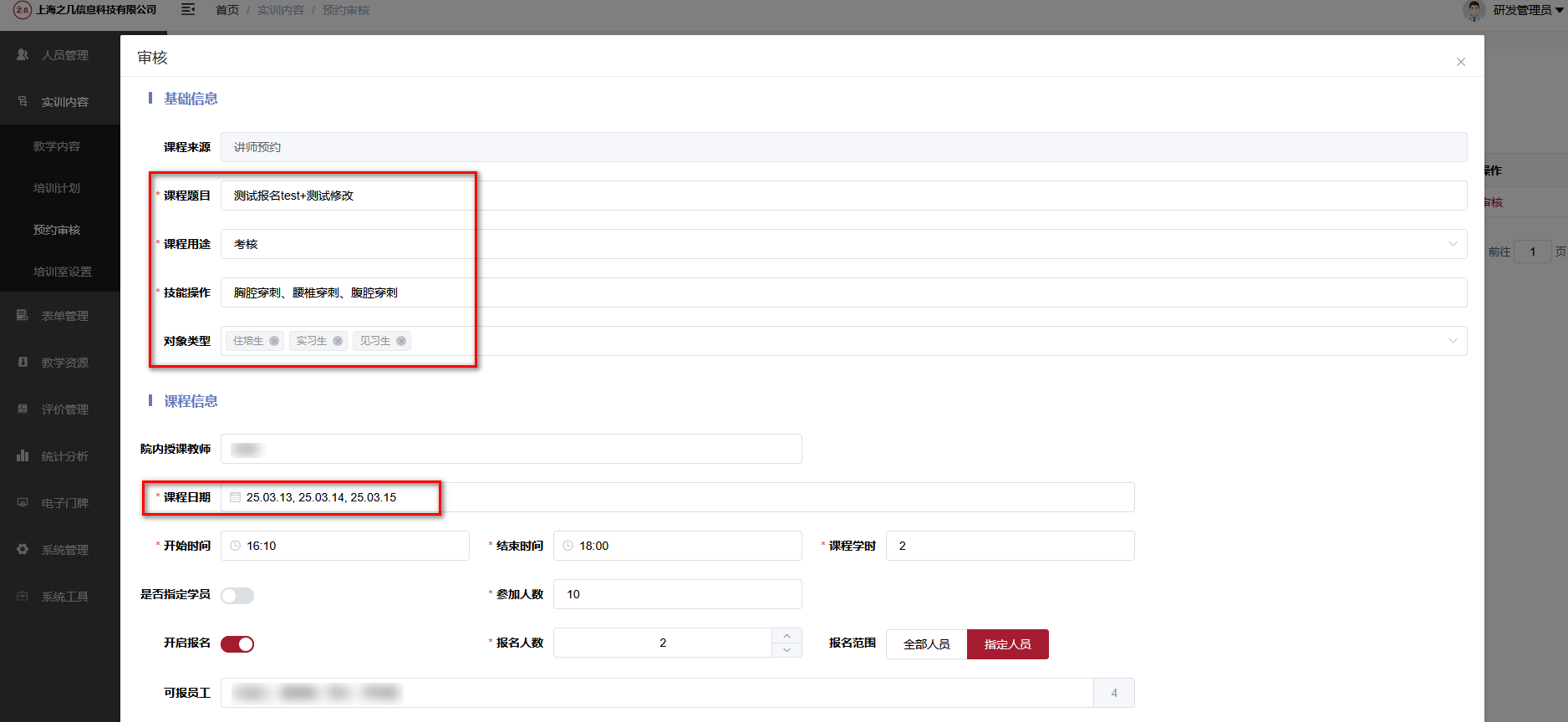Viewport: 1568px width, 722px height.
Task: Open 人员管理 menu item
Action: pyautogui.click(x=60, y=55)
